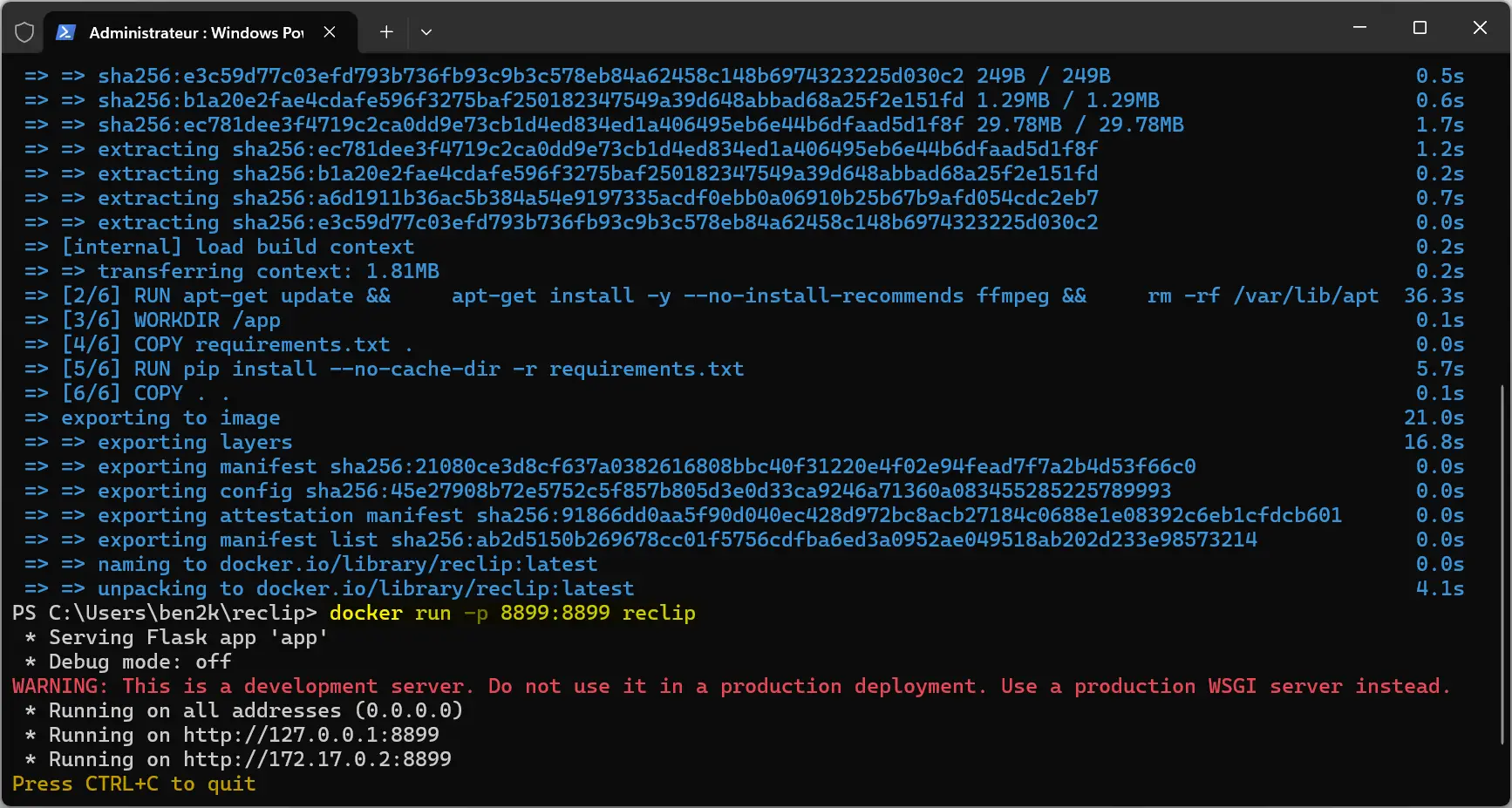This screenshot has width=1512, height=808.
Task: Click the red WARNING development server line
Action: point(731,686)
